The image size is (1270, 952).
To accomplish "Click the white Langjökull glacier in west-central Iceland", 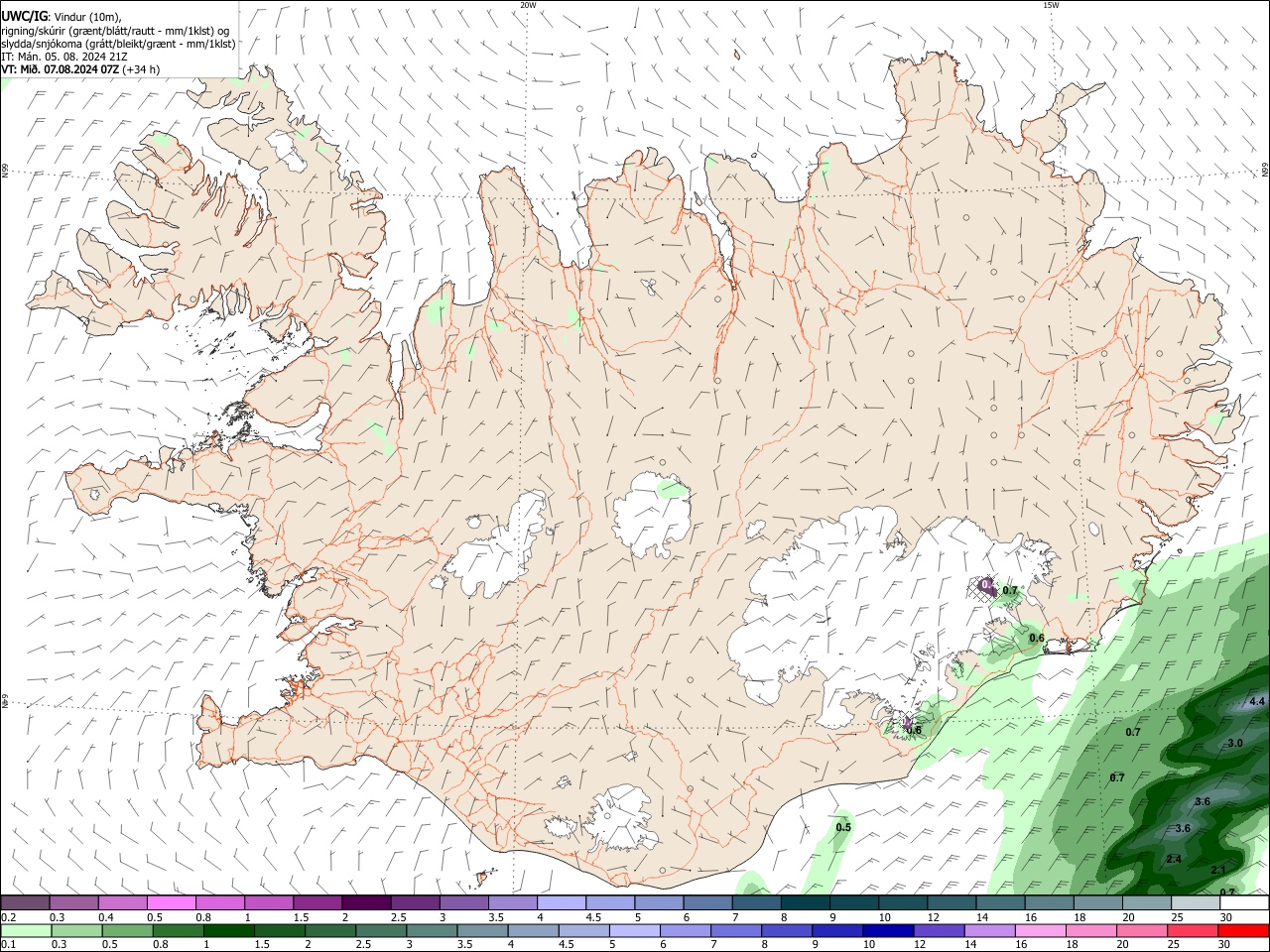I will [501, 550].
